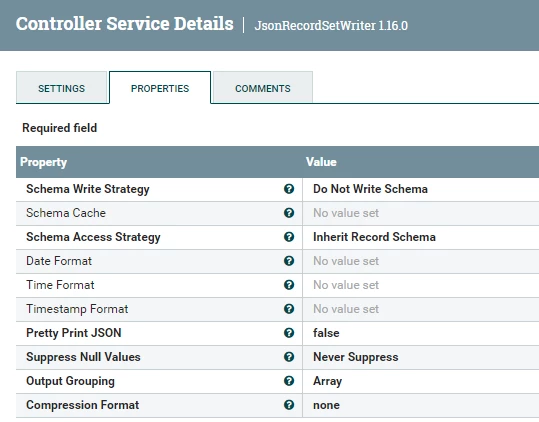The height and width of the screenshot is (422, 539).
Task: Select the 'Suppress Null Values' property name
Action: [83, 357]
